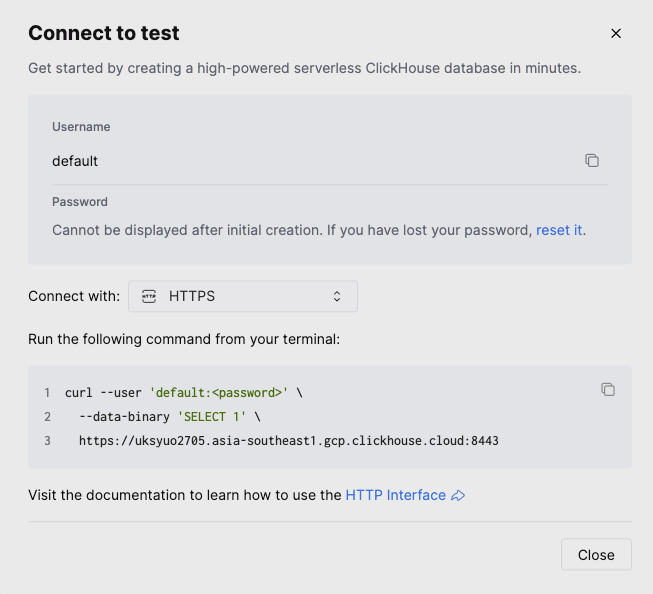Screen dimensions: 653x594
Task: Copy the default username to clipboard
Action: [592, 161]
